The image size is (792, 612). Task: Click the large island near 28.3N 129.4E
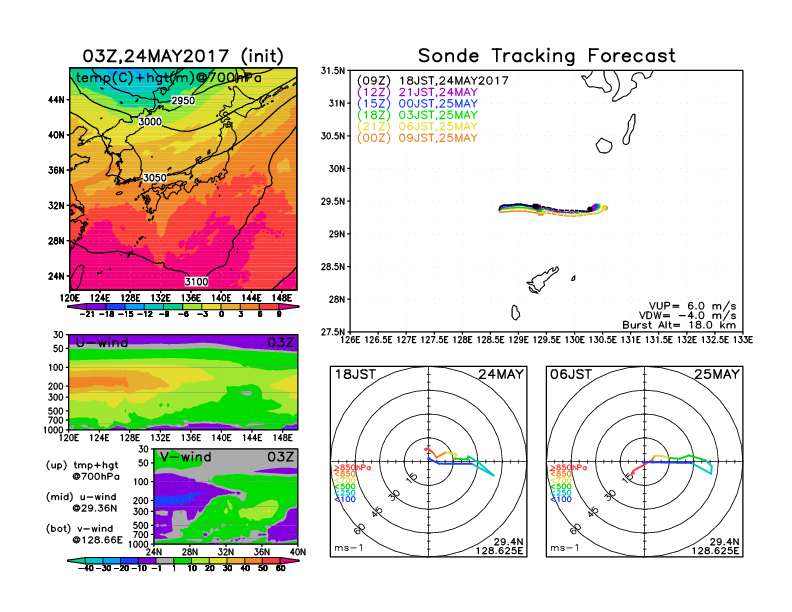click(543, 279)
